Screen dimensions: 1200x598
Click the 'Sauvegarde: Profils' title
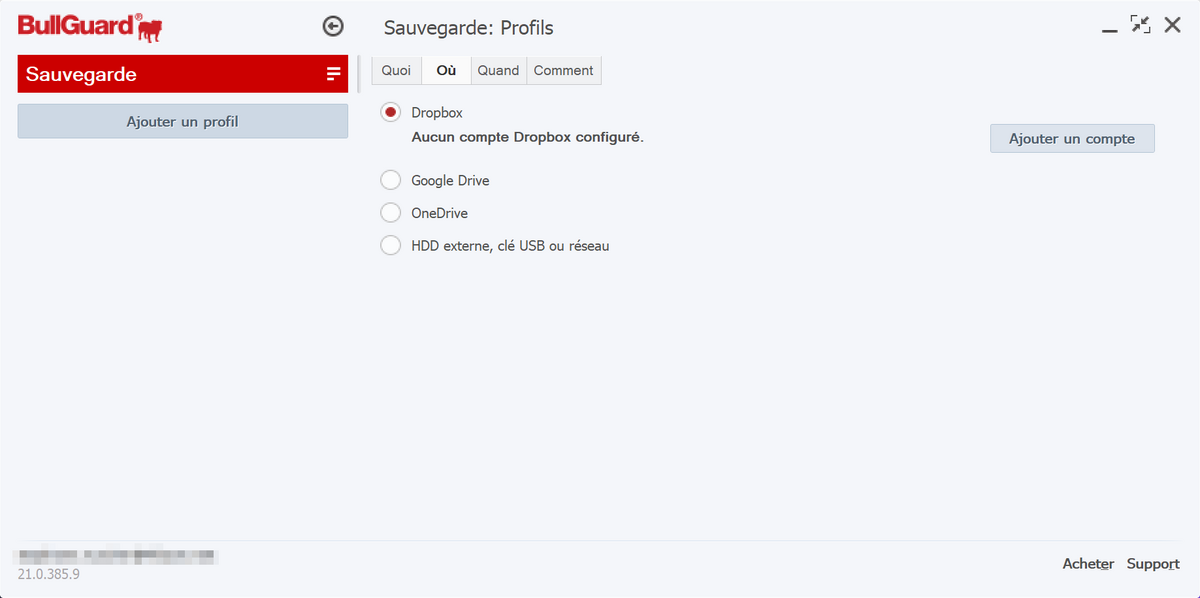click(x=469, y=28)
